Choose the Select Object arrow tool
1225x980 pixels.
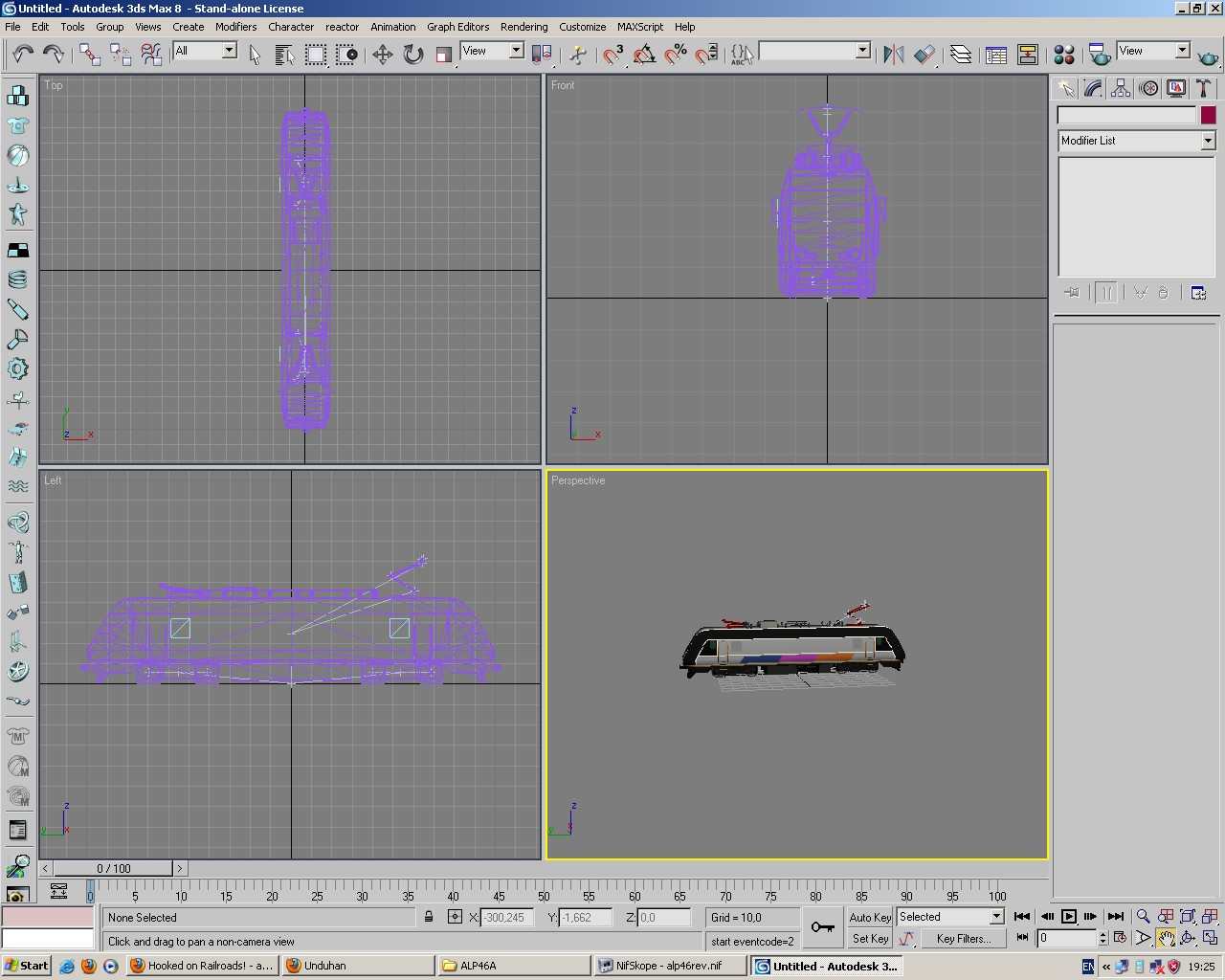255,54
